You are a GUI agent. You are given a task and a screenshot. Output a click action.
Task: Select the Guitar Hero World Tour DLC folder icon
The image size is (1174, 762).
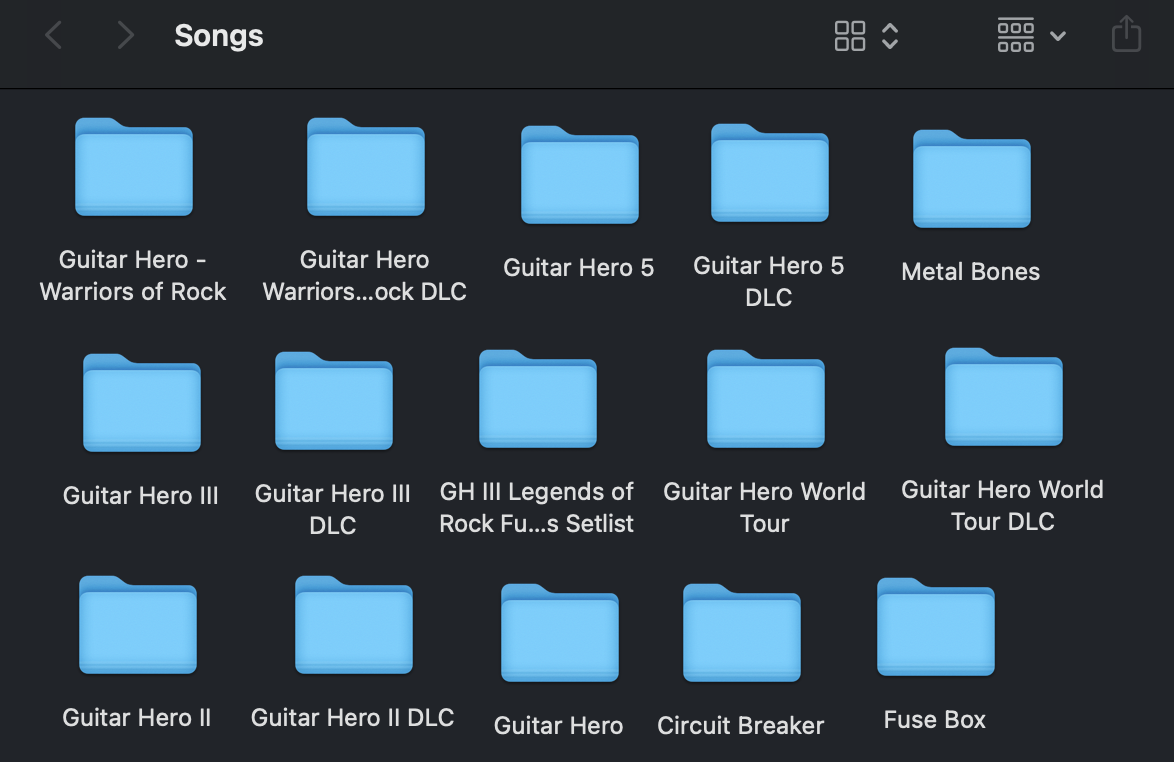point(1004,397)
